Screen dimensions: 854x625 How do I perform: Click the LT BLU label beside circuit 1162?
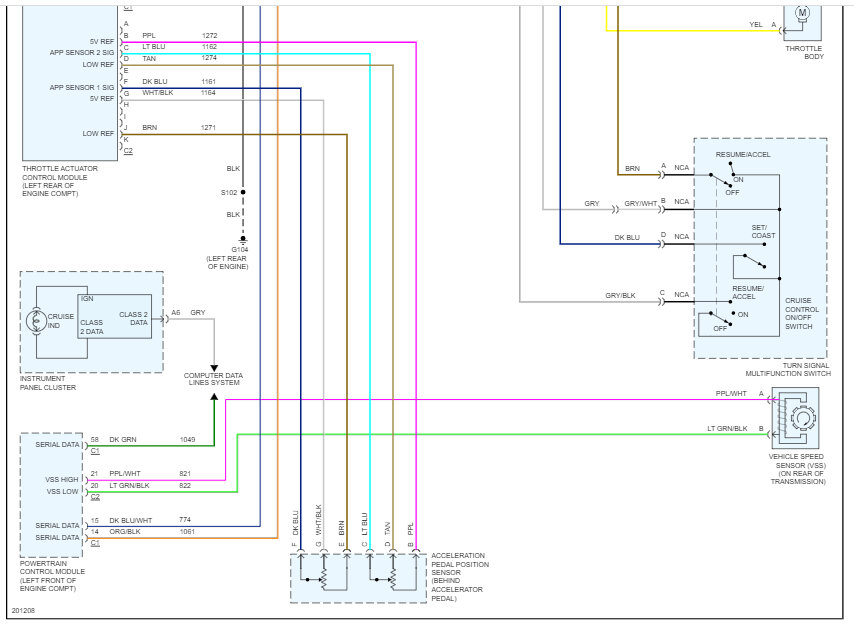(154, 47)
